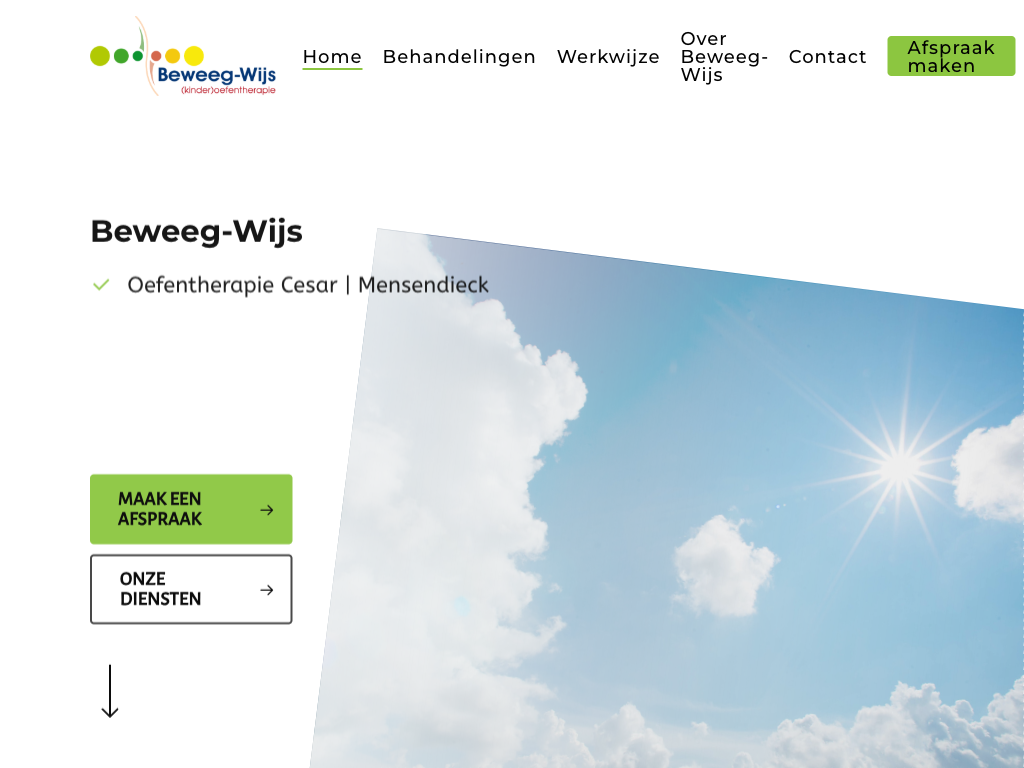Click the green Afspraak maken header button
This screenshot has height=768, width=1024.
951,57
